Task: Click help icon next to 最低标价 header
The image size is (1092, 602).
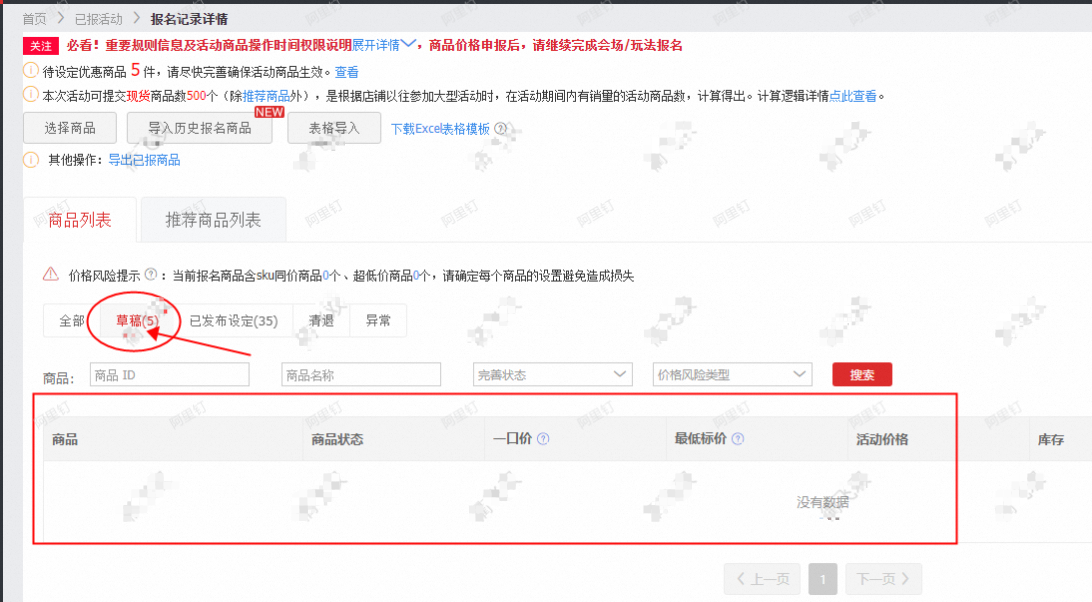Action: (x=738, y=439)
